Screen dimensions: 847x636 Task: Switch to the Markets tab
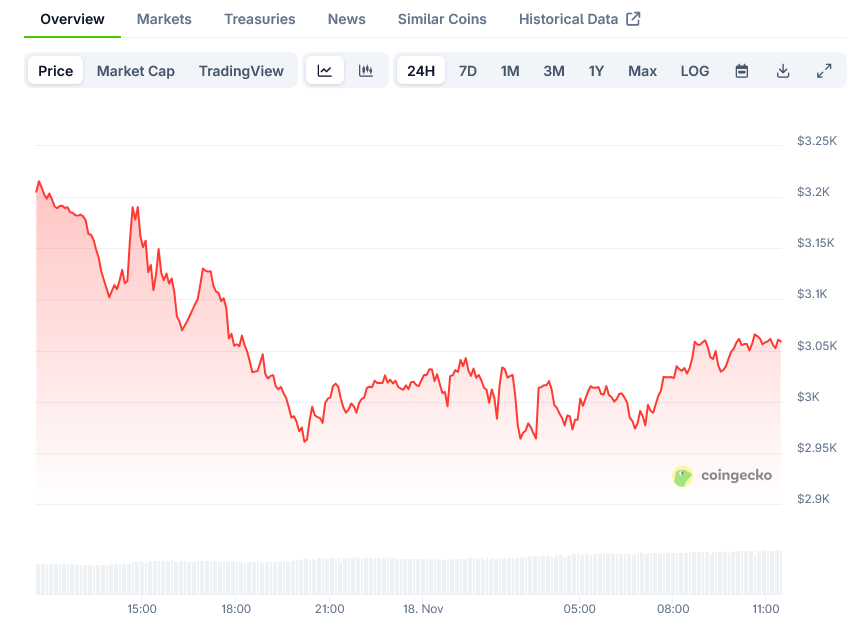[163, 18]
